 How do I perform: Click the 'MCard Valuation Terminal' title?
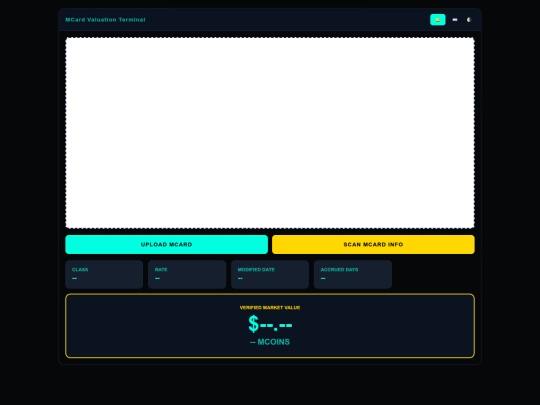click(105, 20)
